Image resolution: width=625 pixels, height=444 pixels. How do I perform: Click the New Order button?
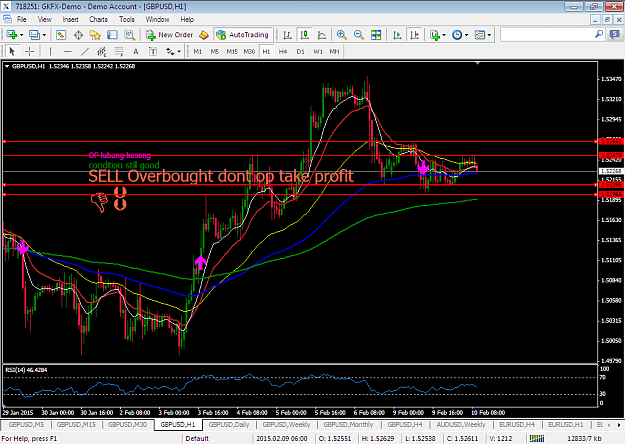click(x=170, y=35)
